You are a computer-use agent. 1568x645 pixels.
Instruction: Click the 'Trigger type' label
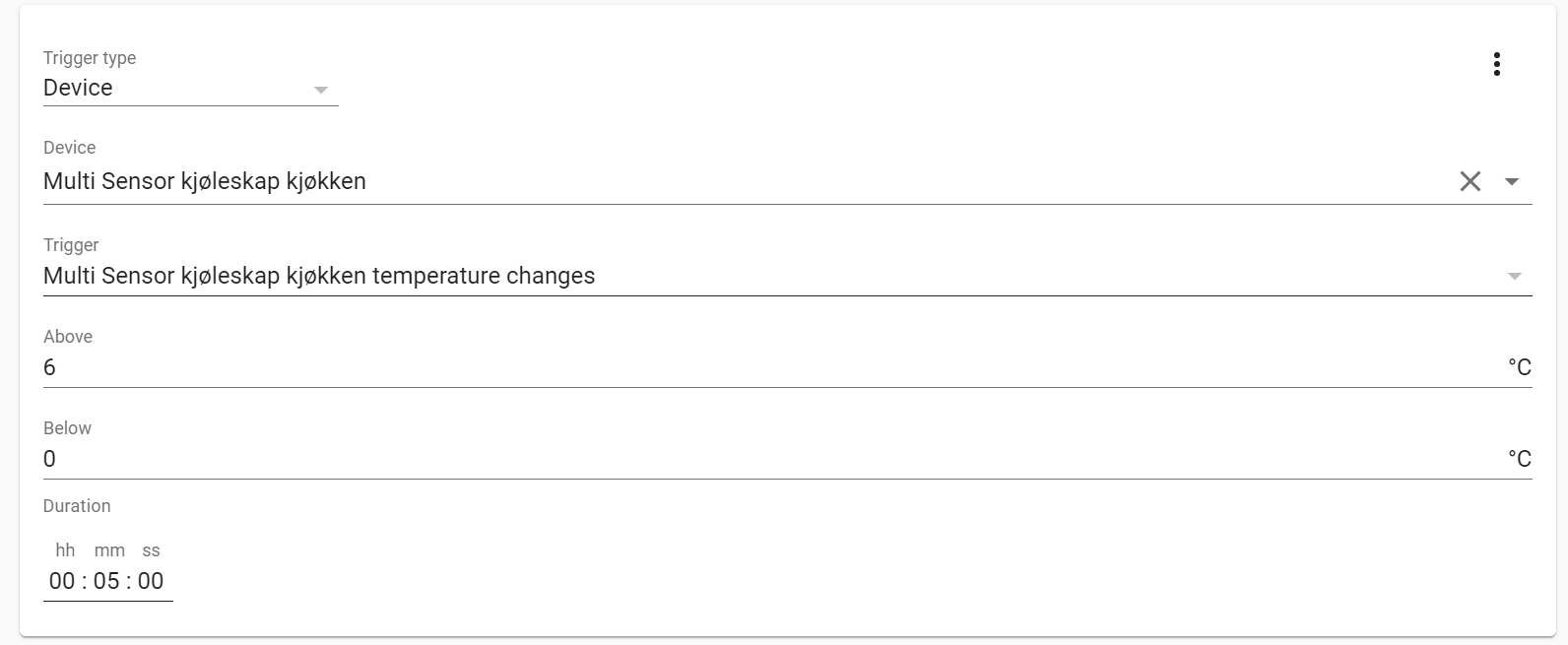click(90, 58)
